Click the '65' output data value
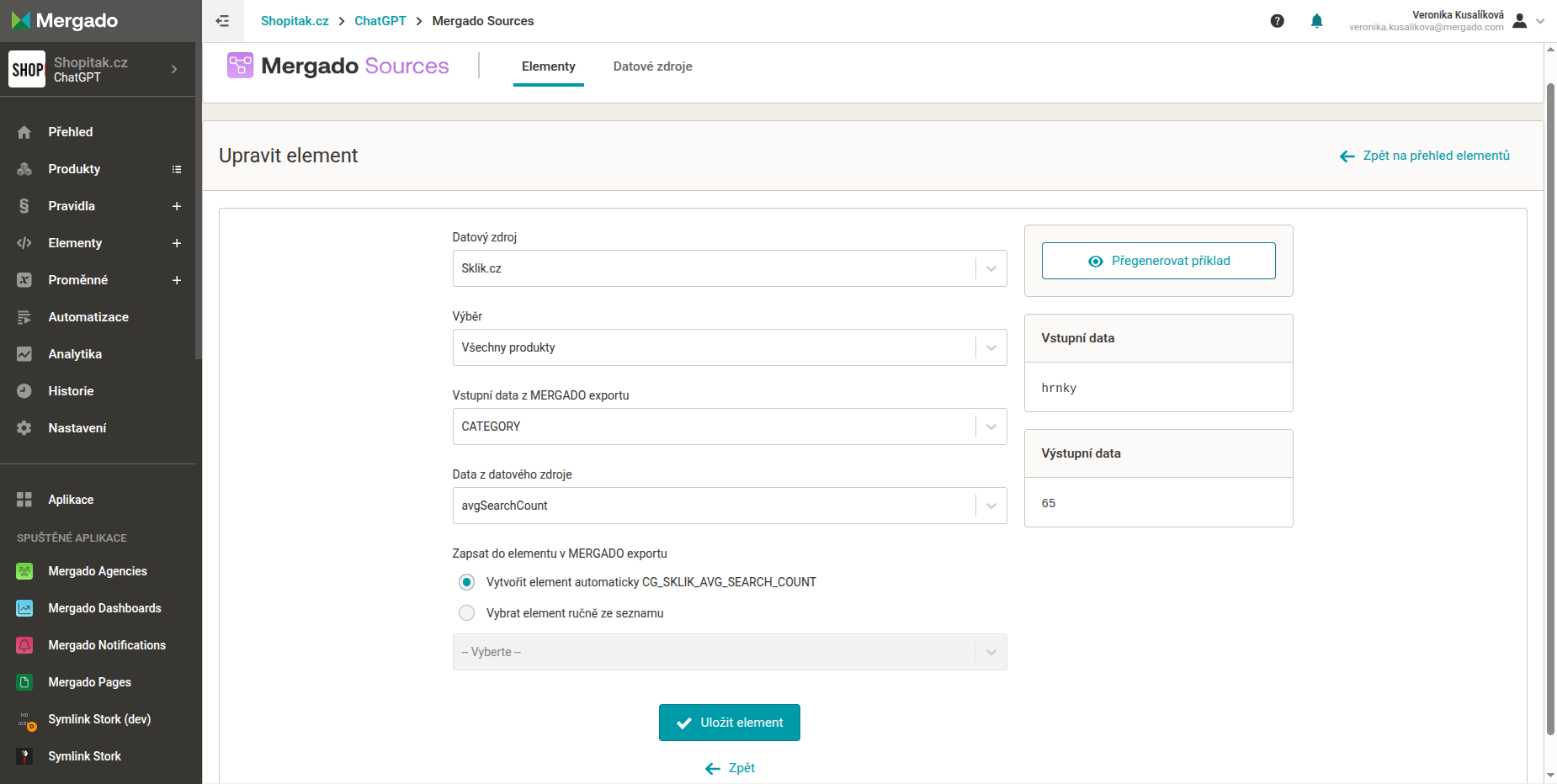Image resolution: width=1557 pixels, height=784 pixels. [x=1049, y=503]
